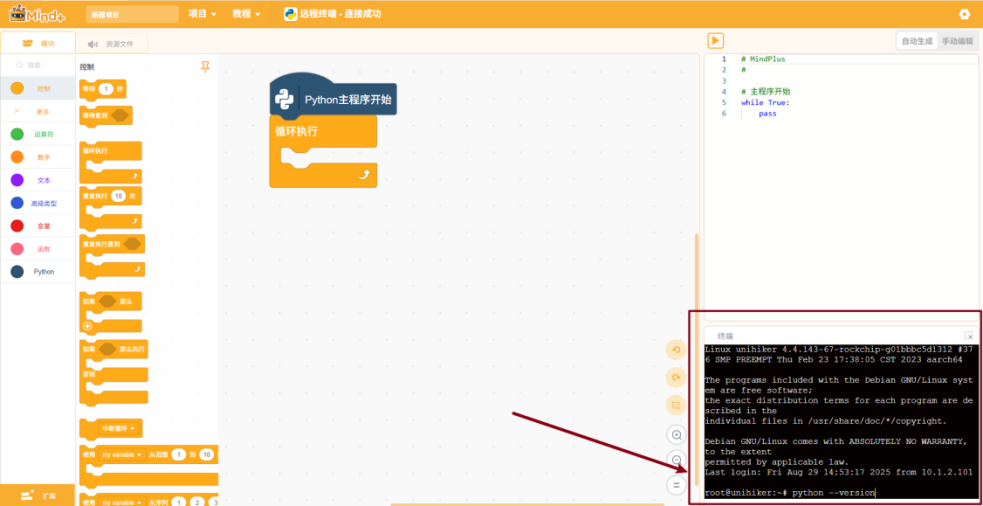Switch to 自动生成 code mode
Image resolution: width=983 pixels, height=506 pixels.
916,41
